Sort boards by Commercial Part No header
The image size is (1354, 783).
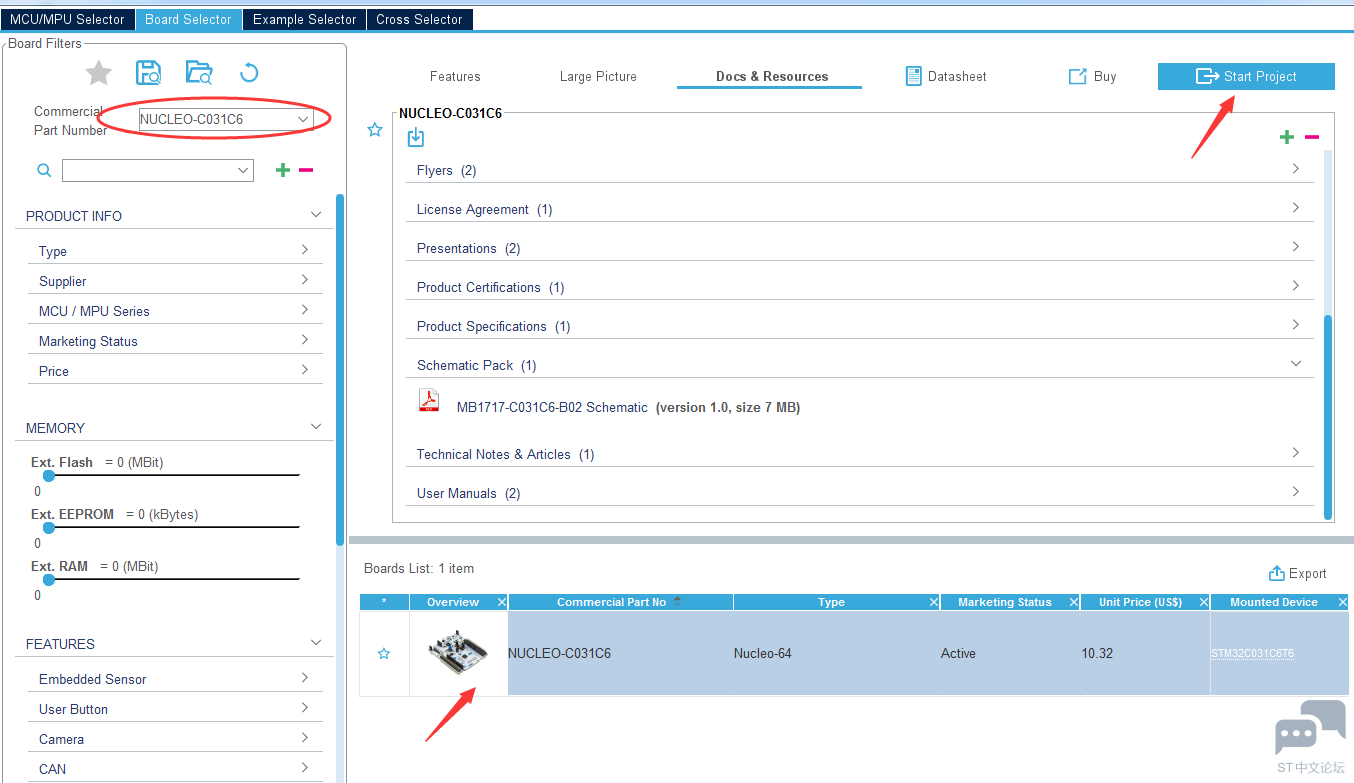click(620, 602)
